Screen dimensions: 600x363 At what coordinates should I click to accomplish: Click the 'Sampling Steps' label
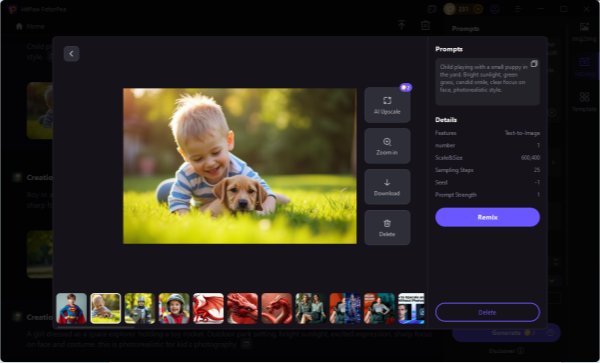tap(454, 170)
